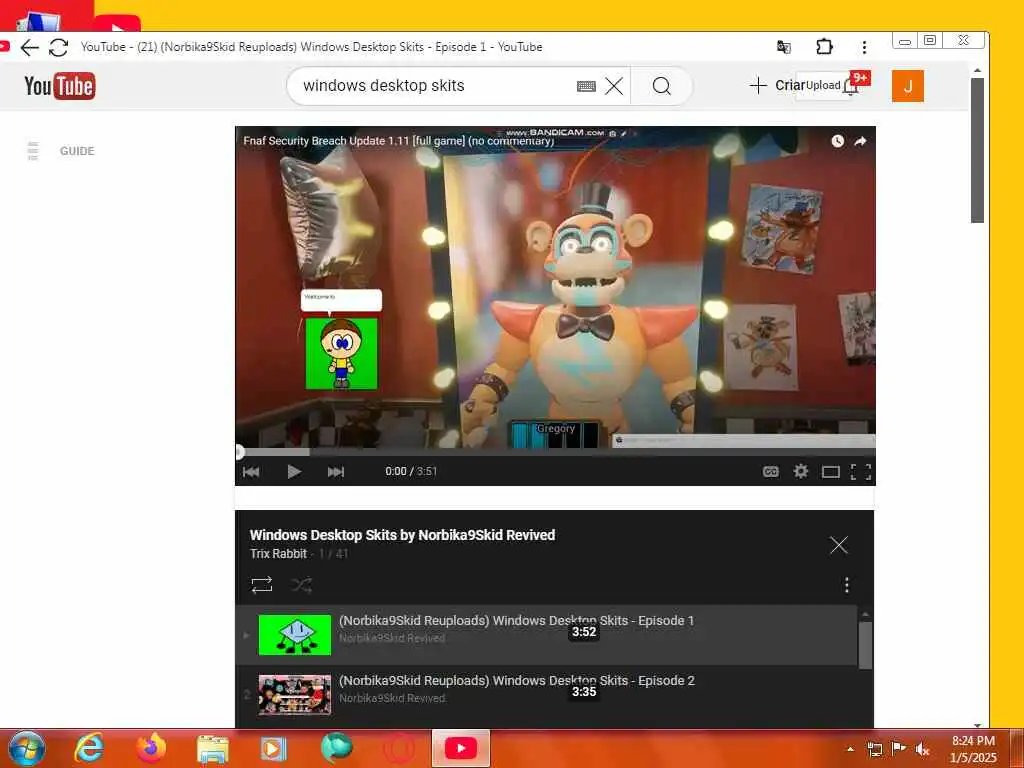Open the Opera icon in taskbar
Image resolution: width=1024 pixels, height=768 pixels.
point(400,749)
